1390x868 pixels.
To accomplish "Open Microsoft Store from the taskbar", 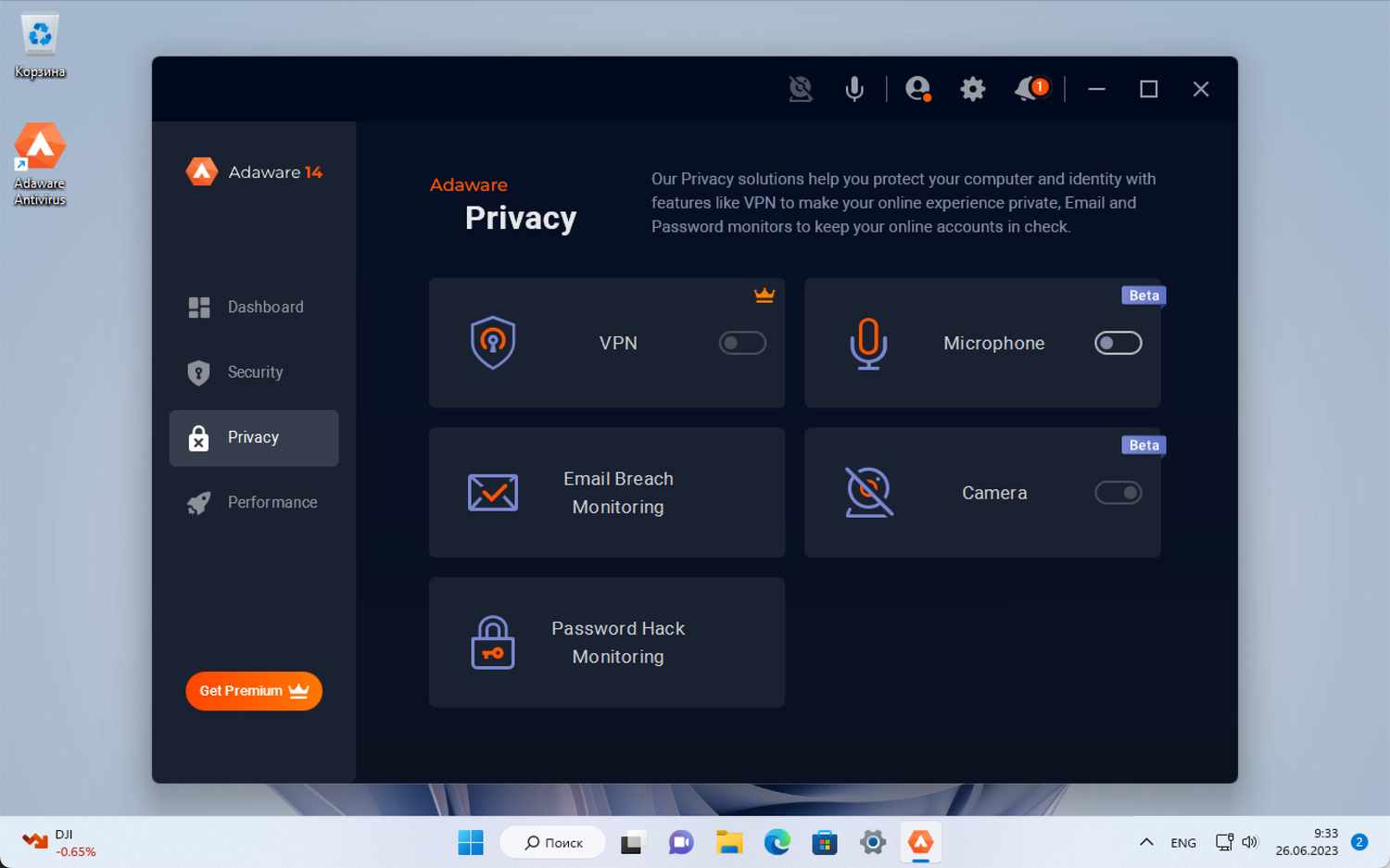I will [x=825, y=842].
